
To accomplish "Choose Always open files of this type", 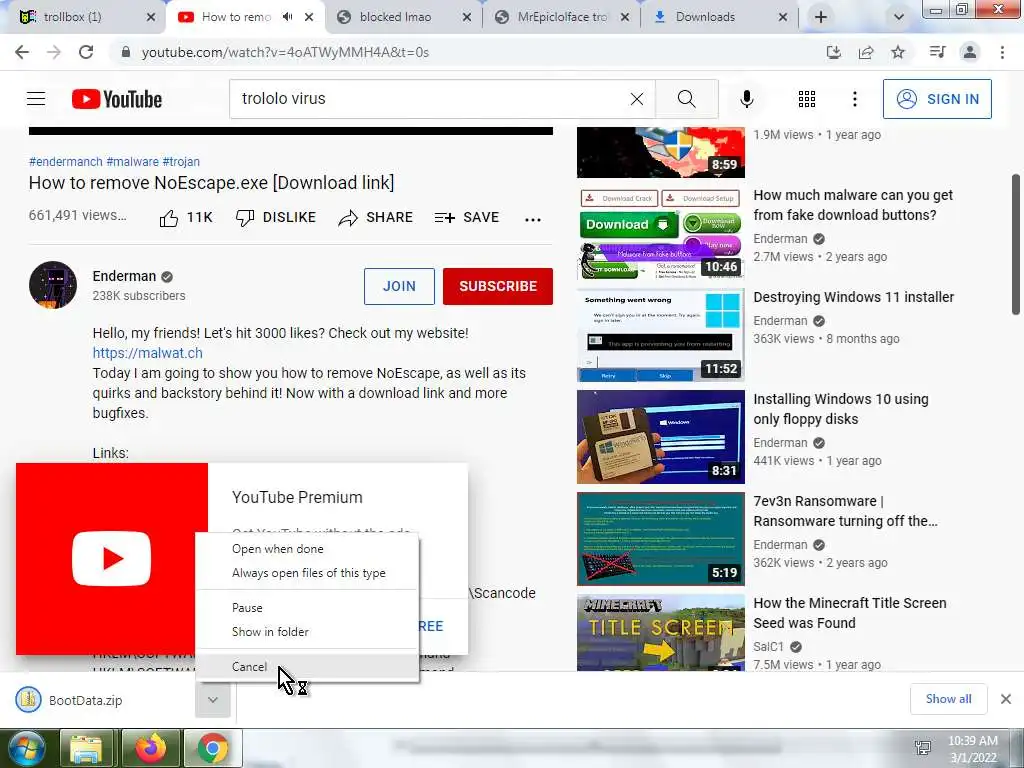I will tap(307, 573).
